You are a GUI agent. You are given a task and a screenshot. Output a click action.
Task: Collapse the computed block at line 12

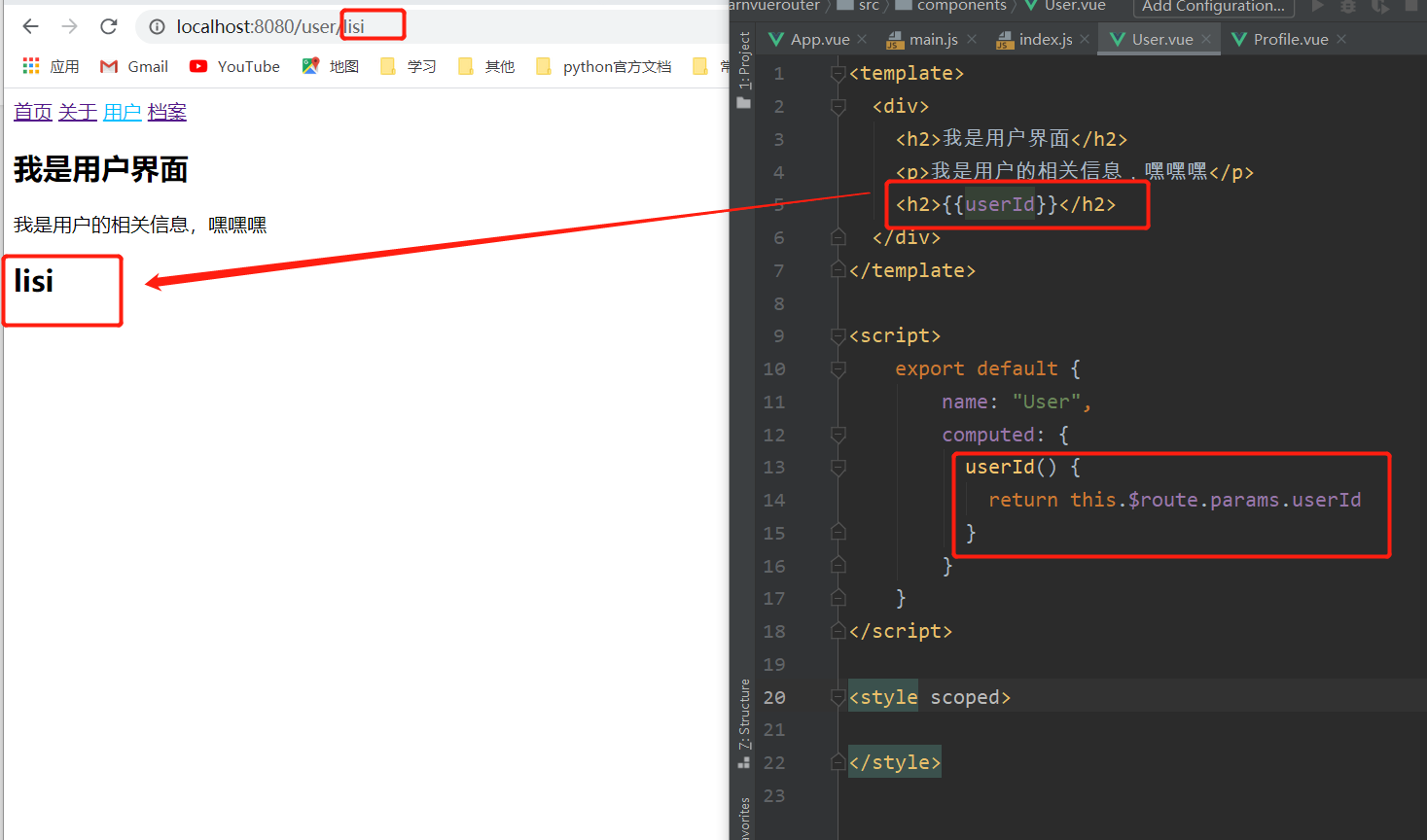(838, 435)
